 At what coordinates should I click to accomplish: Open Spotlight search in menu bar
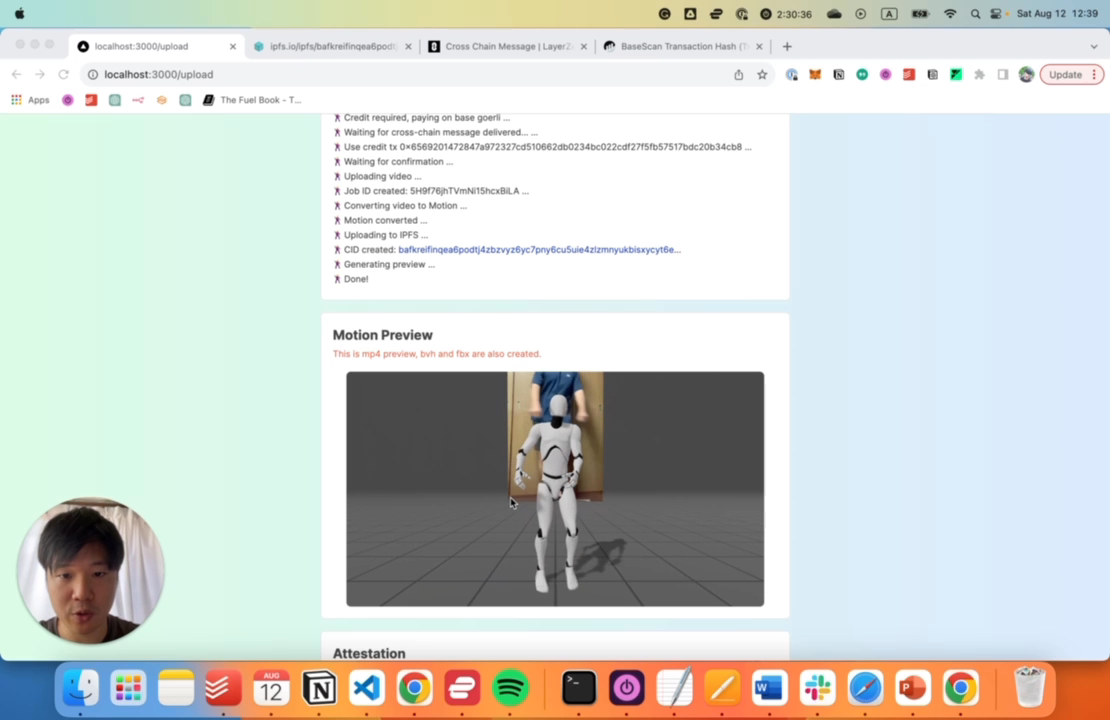[975, 13]
